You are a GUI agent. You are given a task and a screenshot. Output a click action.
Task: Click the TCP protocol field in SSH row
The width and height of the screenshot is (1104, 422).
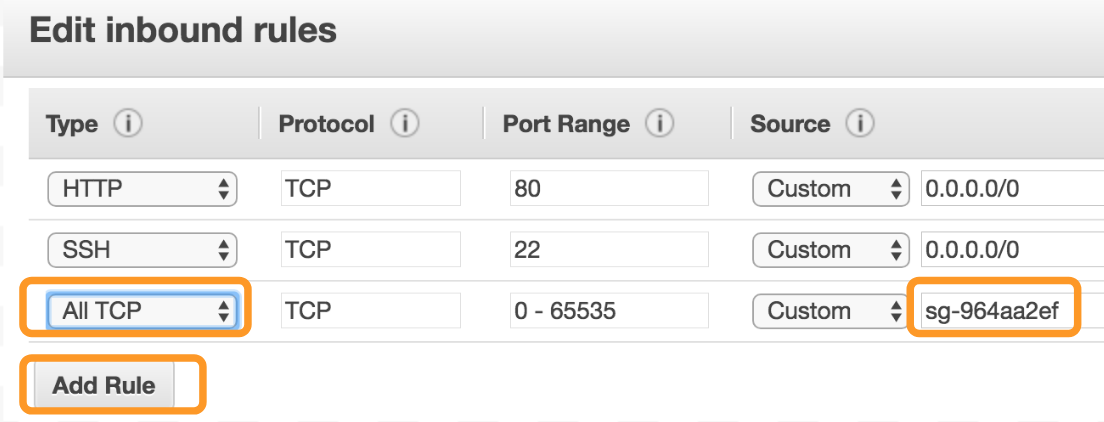368,250
